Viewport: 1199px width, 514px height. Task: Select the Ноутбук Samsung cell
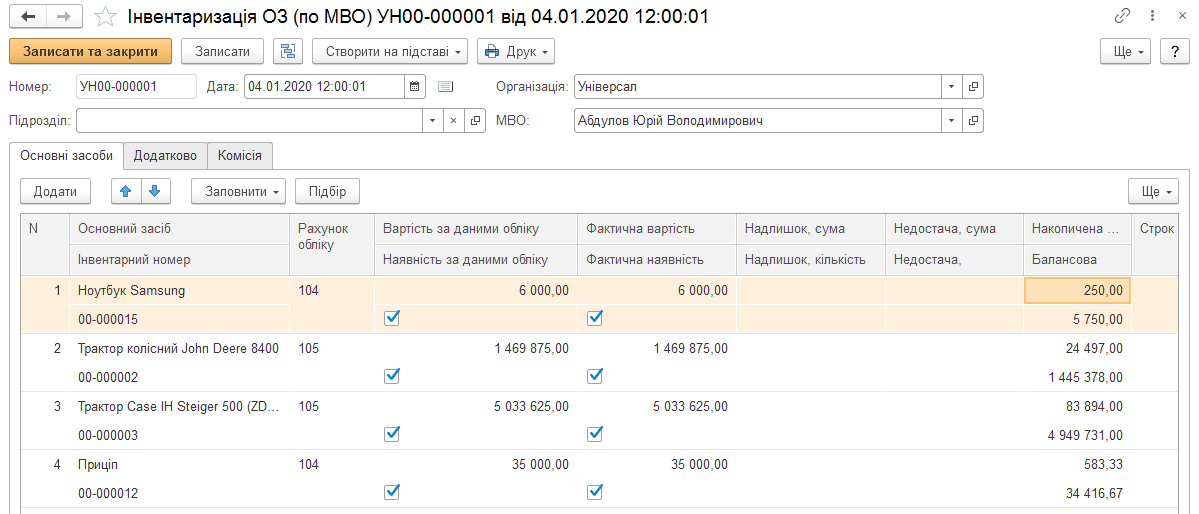180,290
